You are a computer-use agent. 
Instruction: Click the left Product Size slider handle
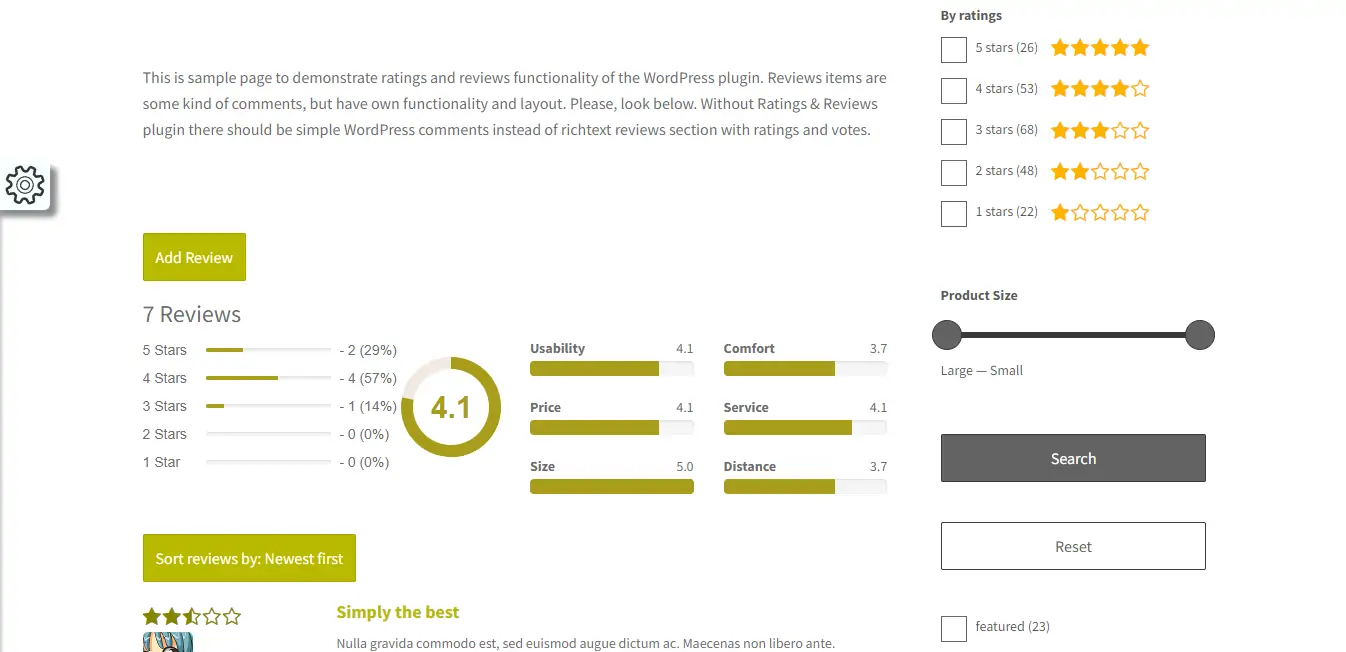tap(946, 335)
